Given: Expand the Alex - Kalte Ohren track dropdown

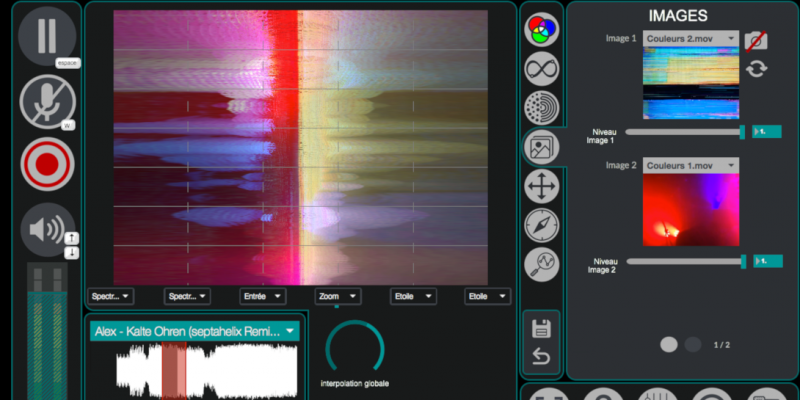Looking at the screenshot, I should (195, 331).
